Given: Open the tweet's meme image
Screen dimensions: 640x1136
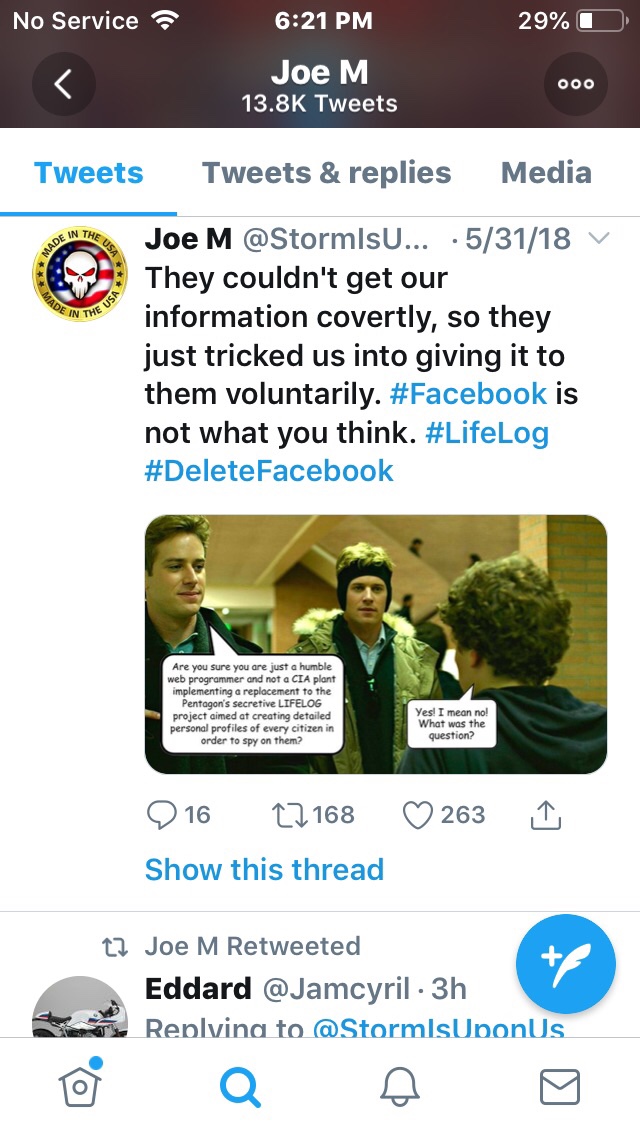Looking at the screenshot, I should pyautogui.click(x=376, y=645).
